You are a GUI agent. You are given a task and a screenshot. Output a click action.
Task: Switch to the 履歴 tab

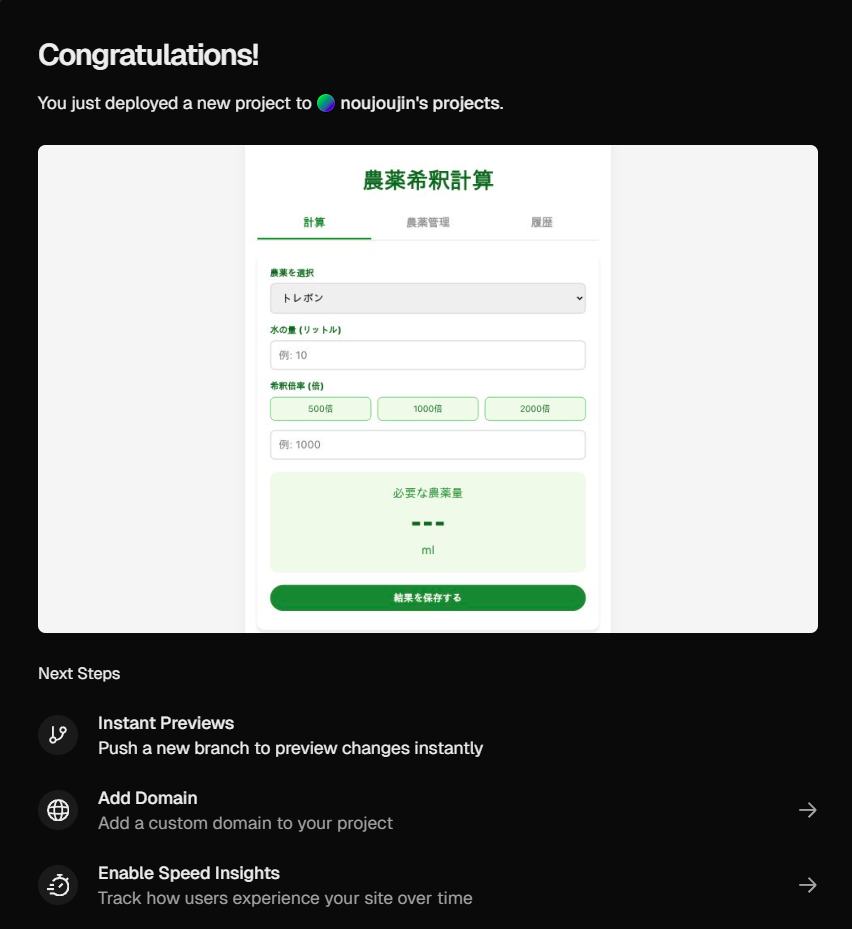point(541,222)
